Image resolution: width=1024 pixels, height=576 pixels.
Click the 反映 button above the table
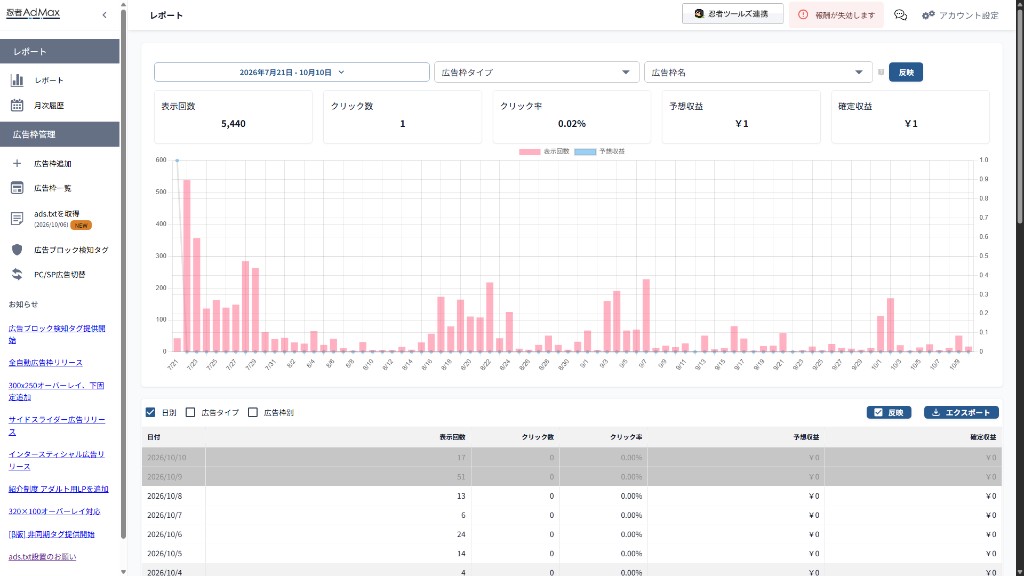pyautogui.click(x=888, y=413)
